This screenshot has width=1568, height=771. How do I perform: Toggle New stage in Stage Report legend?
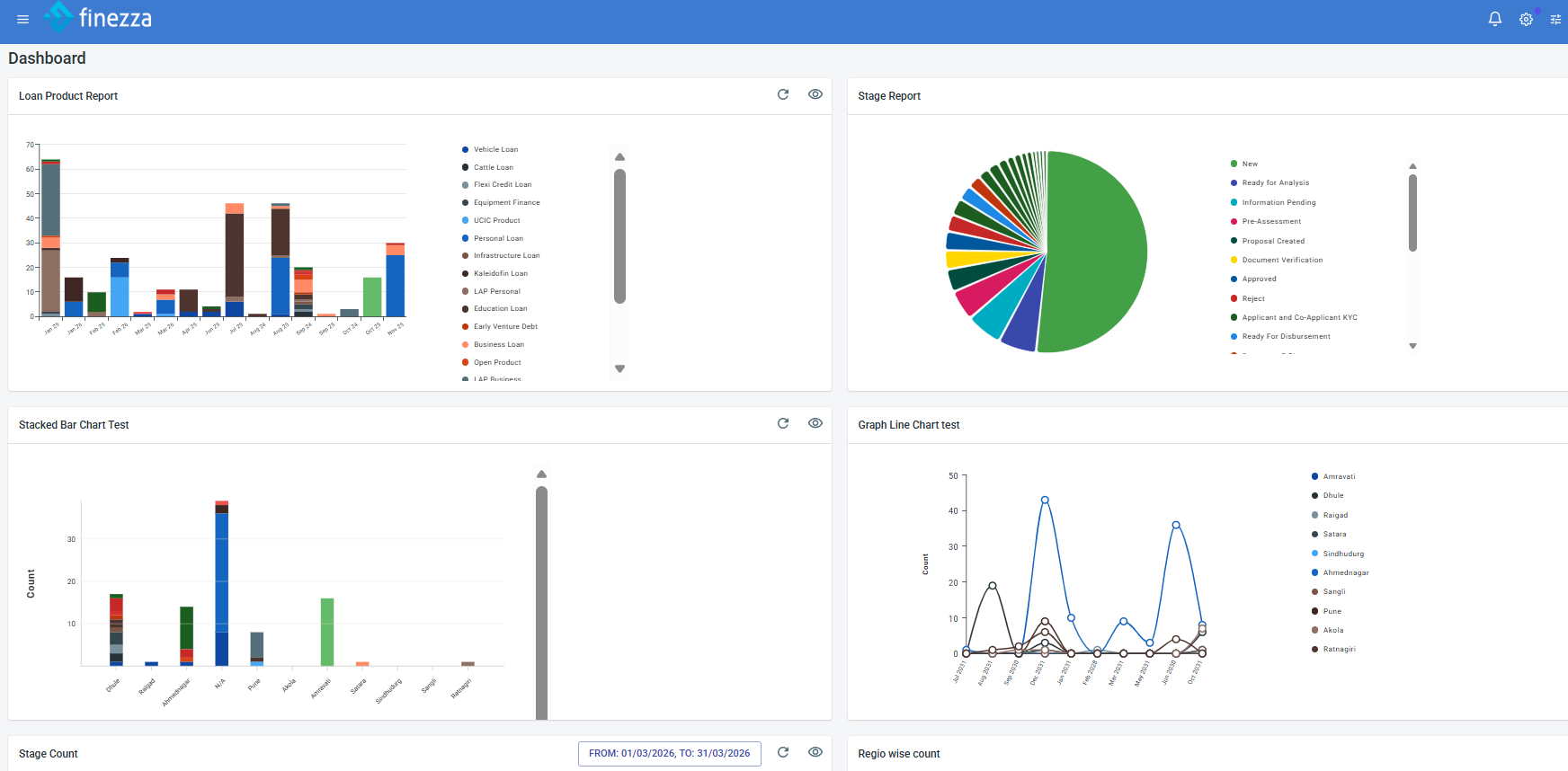[1244, 164]
